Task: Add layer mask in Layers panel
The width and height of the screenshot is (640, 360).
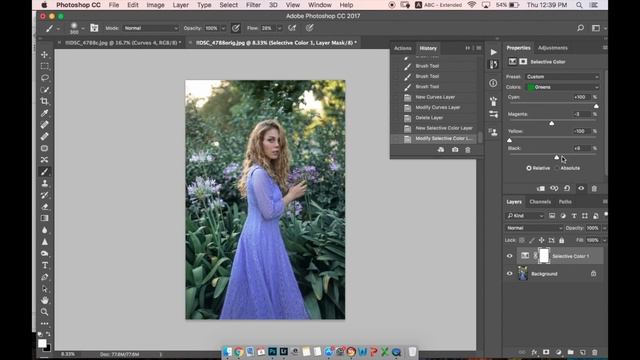Action: point(546,352)
